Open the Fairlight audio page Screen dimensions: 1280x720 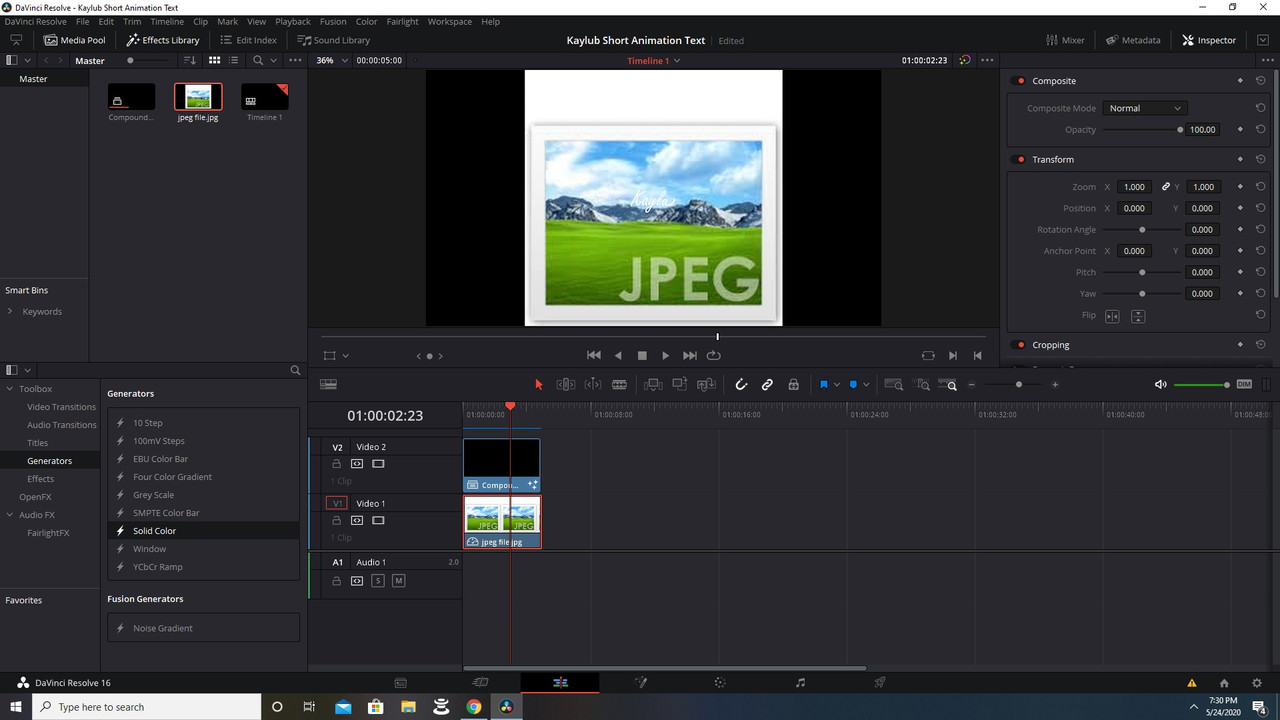tap(800, 683)
